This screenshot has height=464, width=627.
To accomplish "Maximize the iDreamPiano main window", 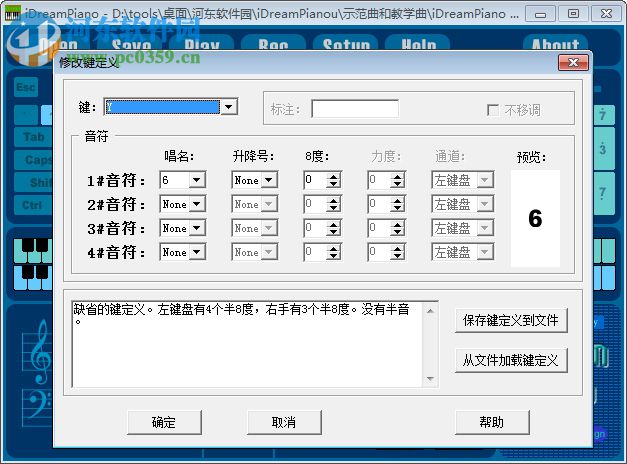I will pyautogui.click(x=573, y=14).
